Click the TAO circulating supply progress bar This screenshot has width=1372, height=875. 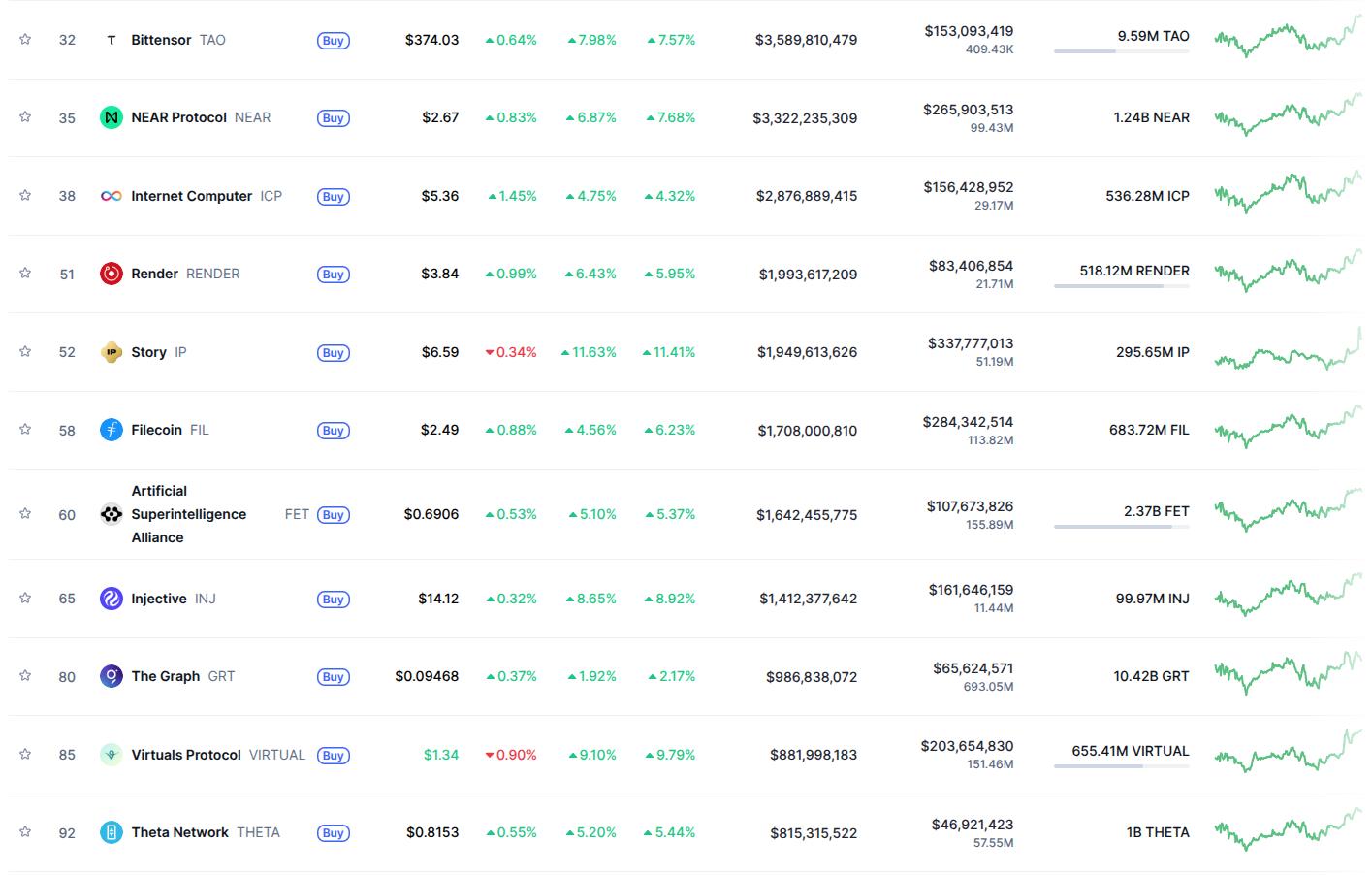point(1122,51)
